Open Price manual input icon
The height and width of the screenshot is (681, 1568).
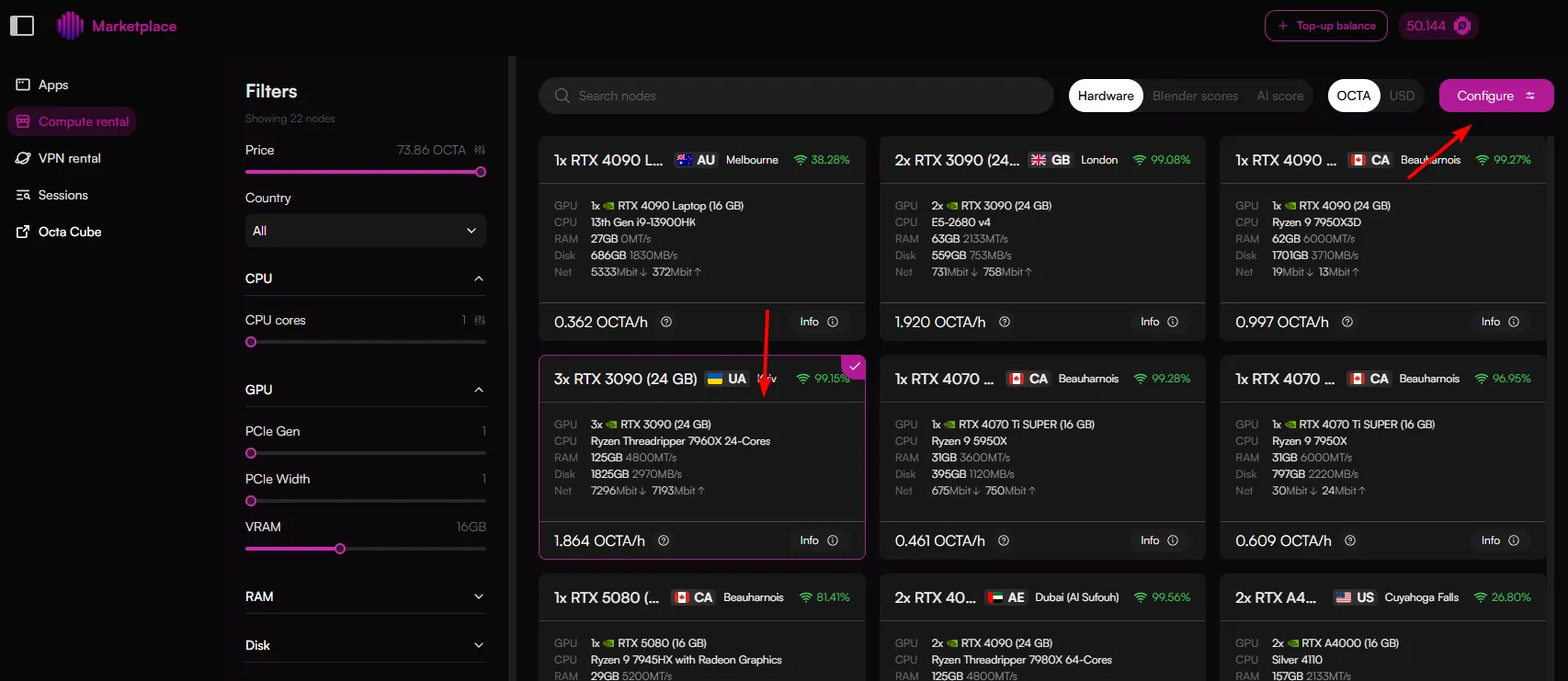coord(480,150)
